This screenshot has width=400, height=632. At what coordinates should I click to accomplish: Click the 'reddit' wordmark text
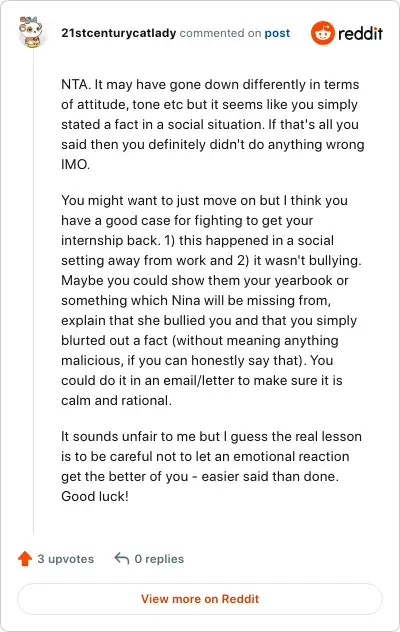[360, 33]
